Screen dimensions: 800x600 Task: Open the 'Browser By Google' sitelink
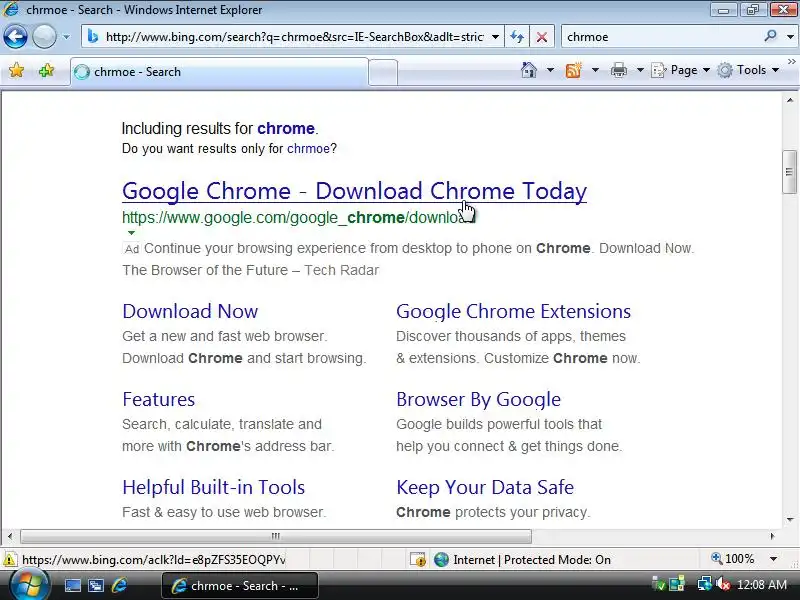pos(479,399)
